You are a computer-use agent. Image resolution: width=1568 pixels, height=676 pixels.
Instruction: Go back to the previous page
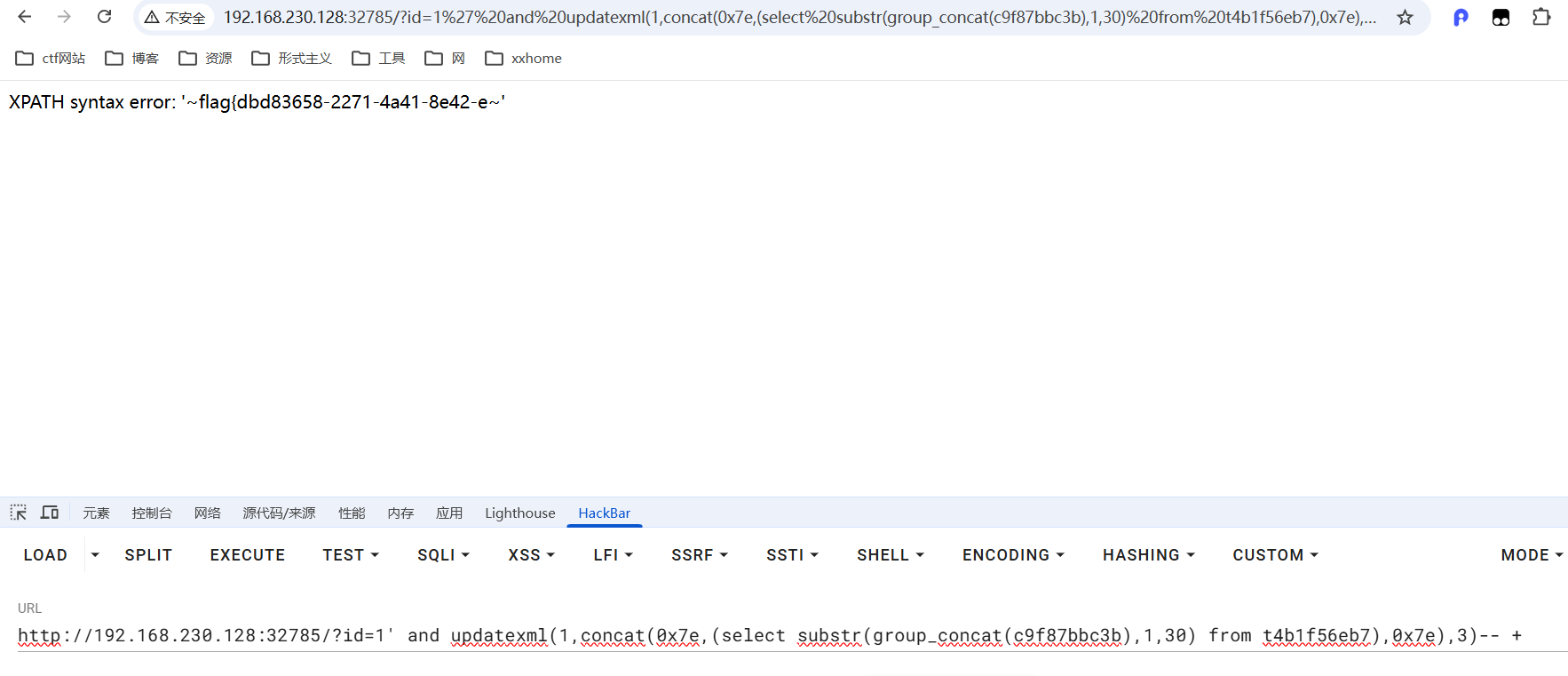[25, 17]
